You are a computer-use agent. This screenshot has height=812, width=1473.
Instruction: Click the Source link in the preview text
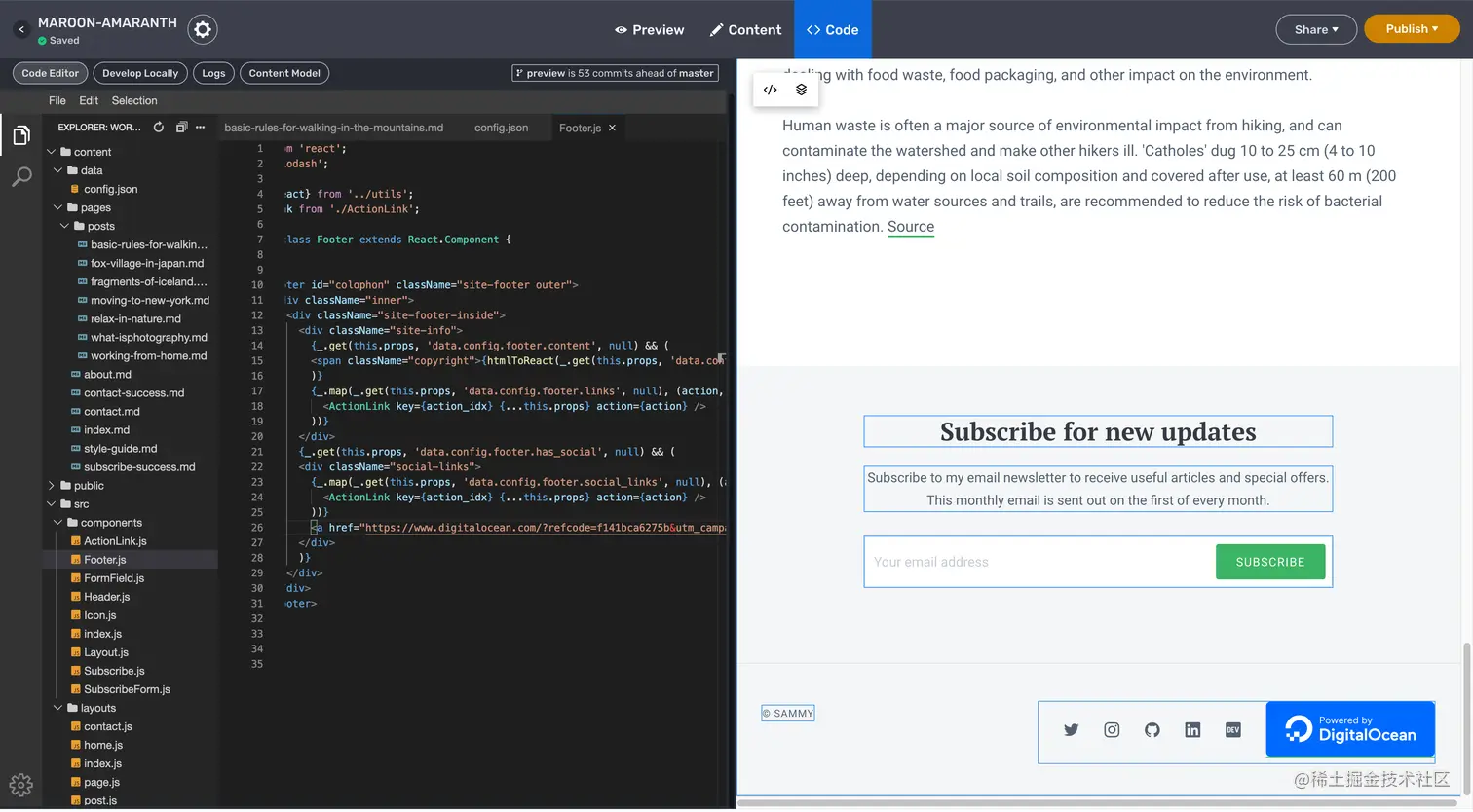(910, 226)
